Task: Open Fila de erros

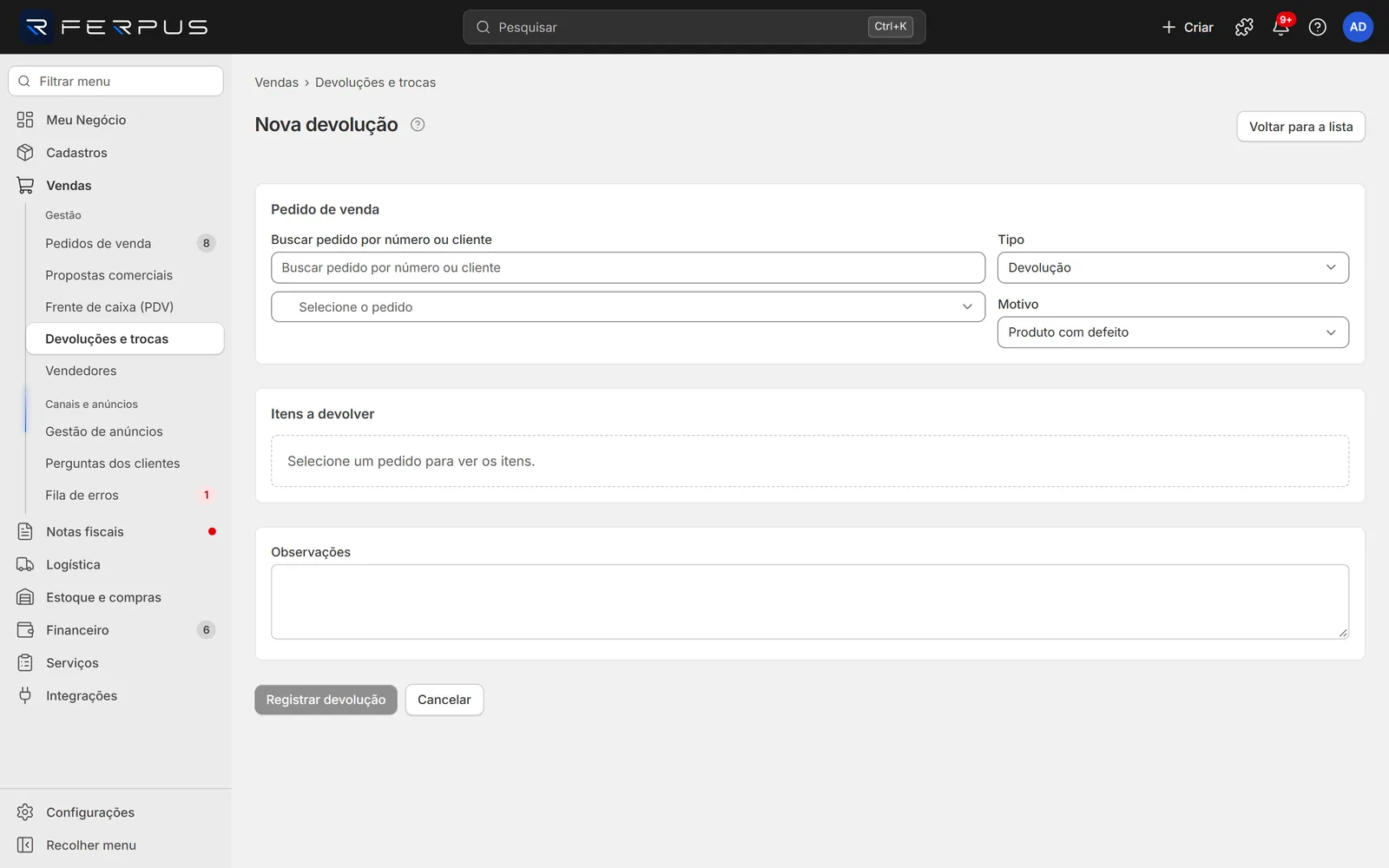Action: pos(124,495)
